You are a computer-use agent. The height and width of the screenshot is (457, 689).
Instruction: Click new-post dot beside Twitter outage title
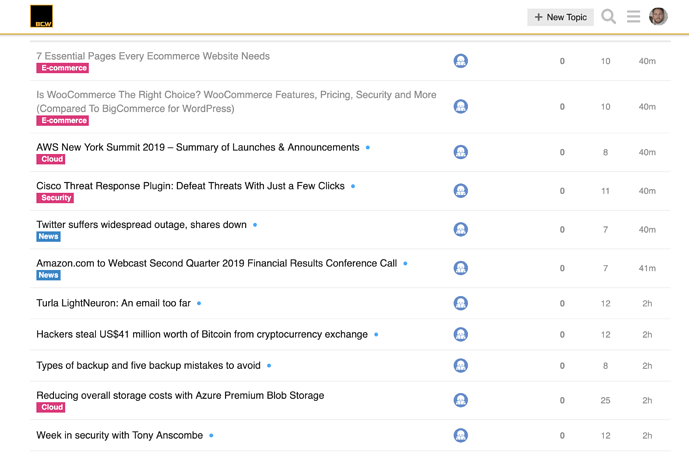point(255,225)
